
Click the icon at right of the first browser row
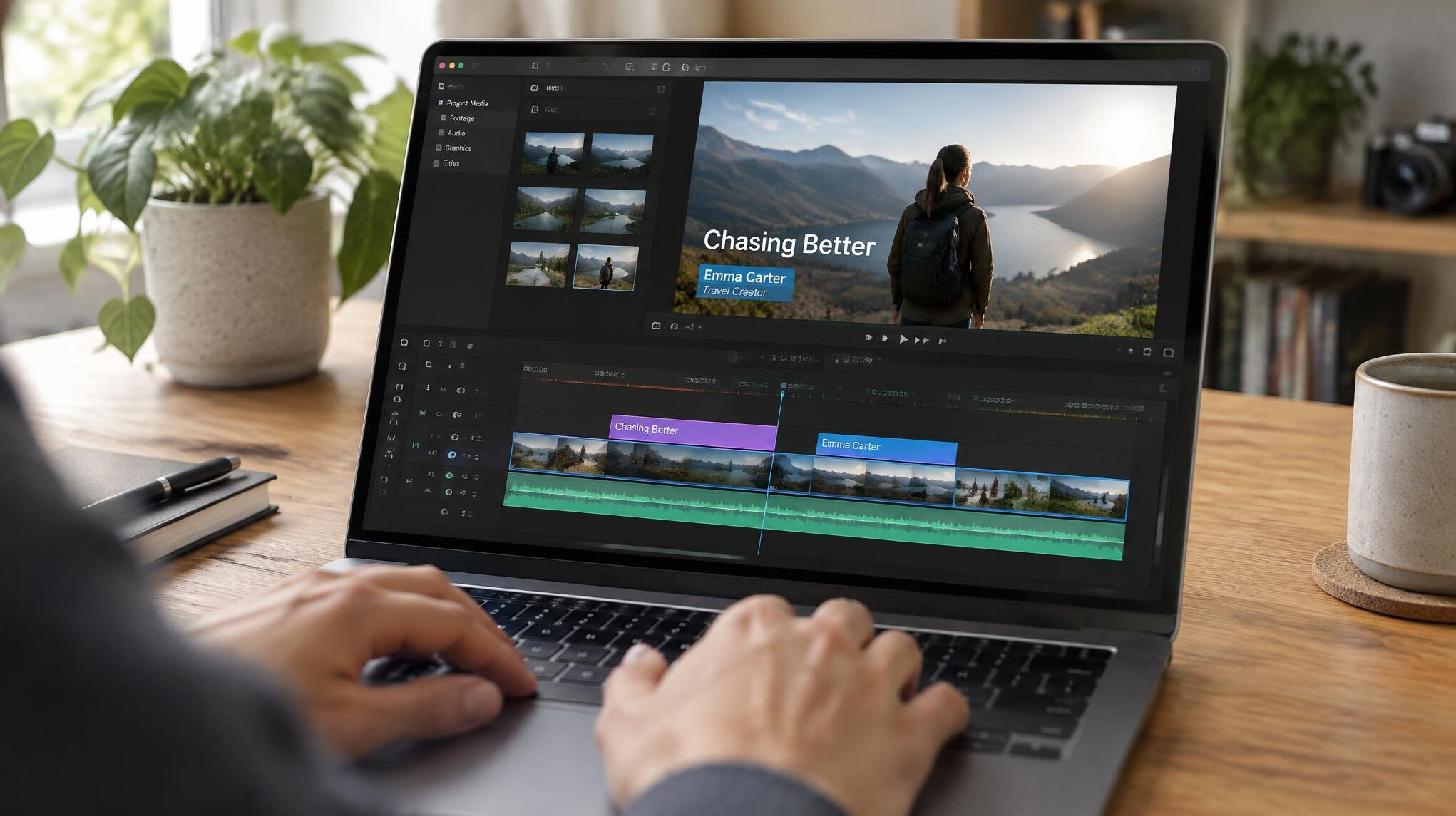click(x=660, y=89)
